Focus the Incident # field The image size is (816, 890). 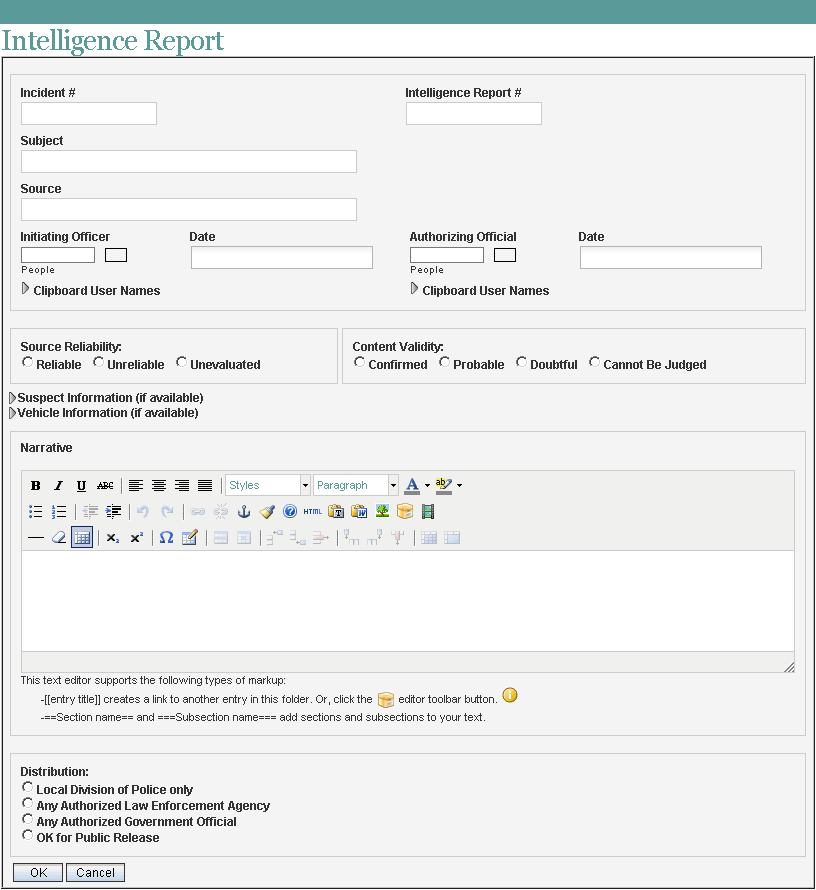click(x=89, y=114)
